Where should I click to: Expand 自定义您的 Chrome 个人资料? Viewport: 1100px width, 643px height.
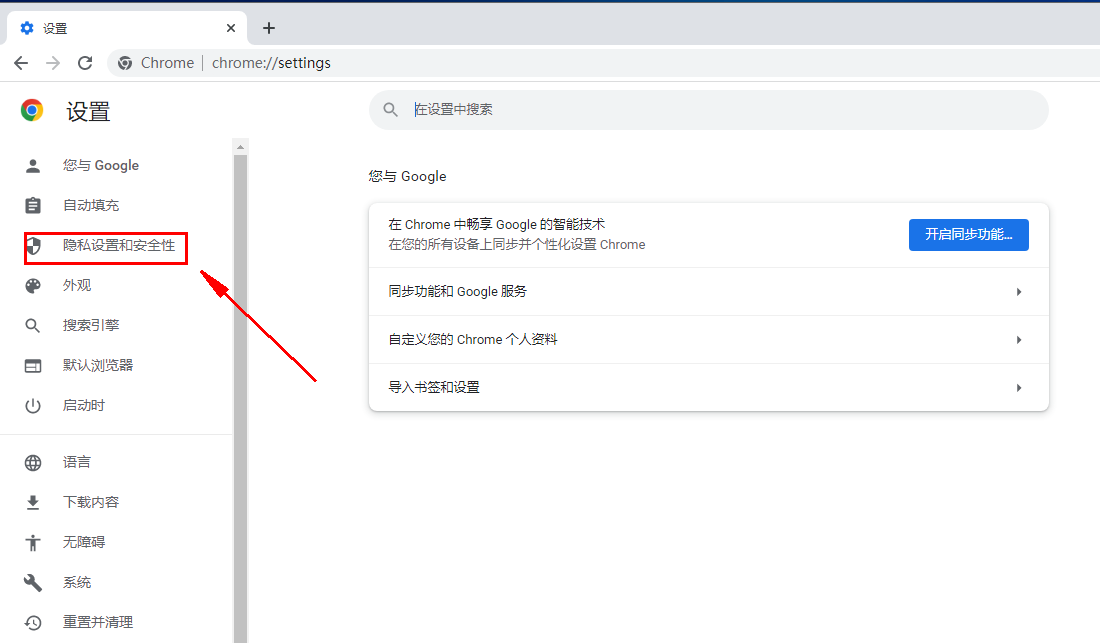[708, 339]
